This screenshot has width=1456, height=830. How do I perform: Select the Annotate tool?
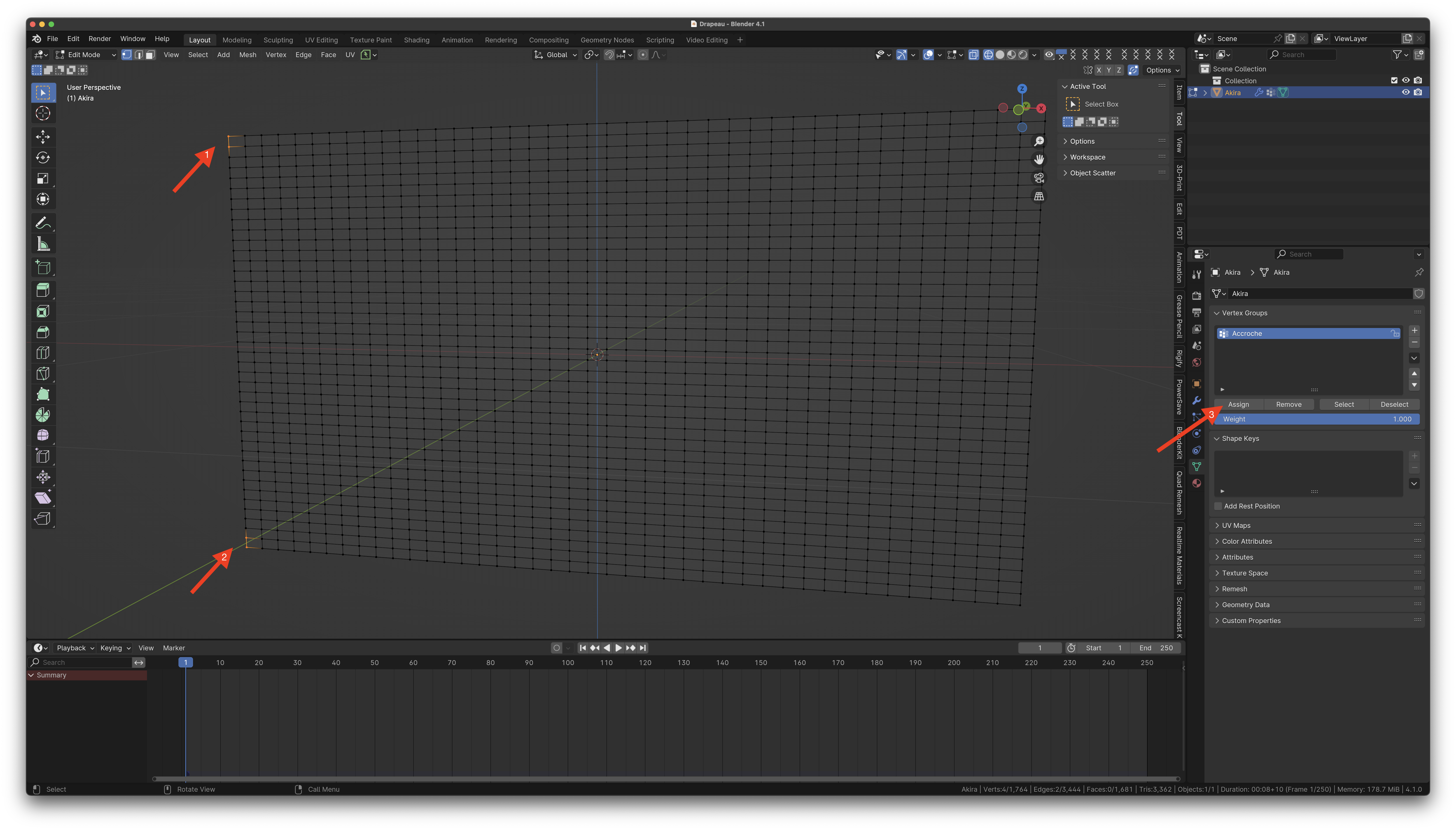coord(43,223)
